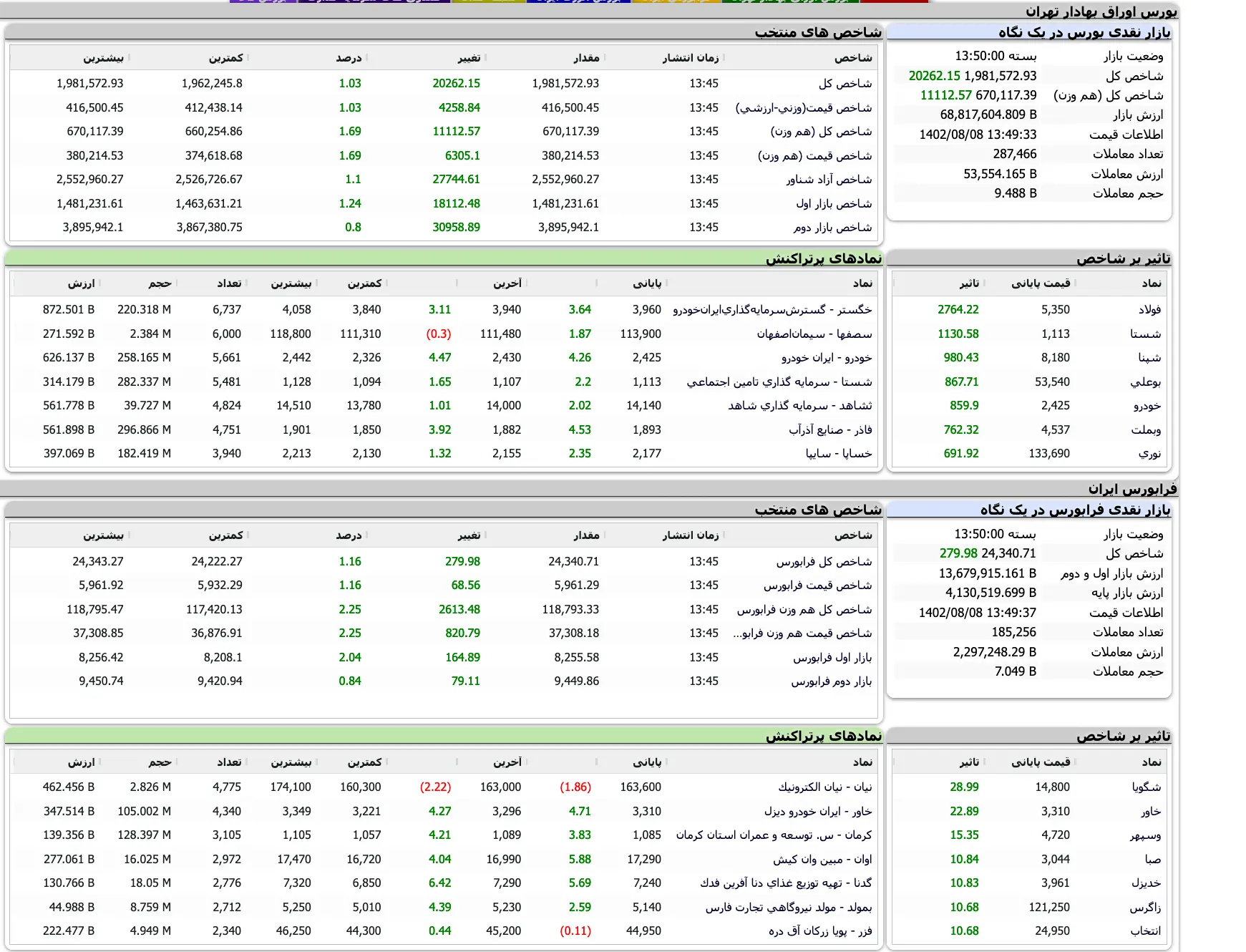This screenshot has width=1246, height=952.
Task: Open the شگويا symbol in Farabourse index-effect table
Action: (1147, 787)
